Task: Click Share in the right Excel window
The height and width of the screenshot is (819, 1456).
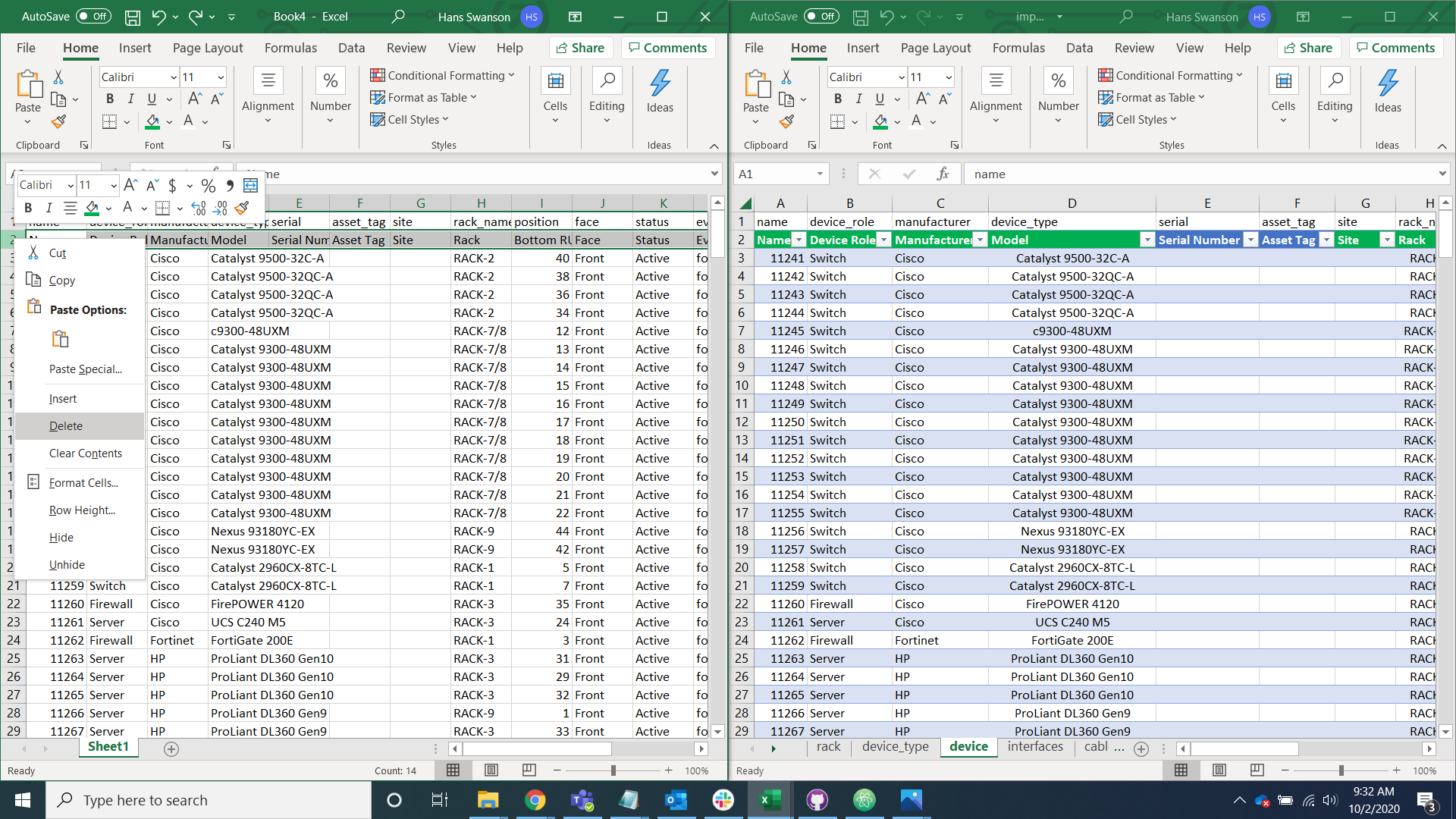Action: click(x=1308, y=48)
